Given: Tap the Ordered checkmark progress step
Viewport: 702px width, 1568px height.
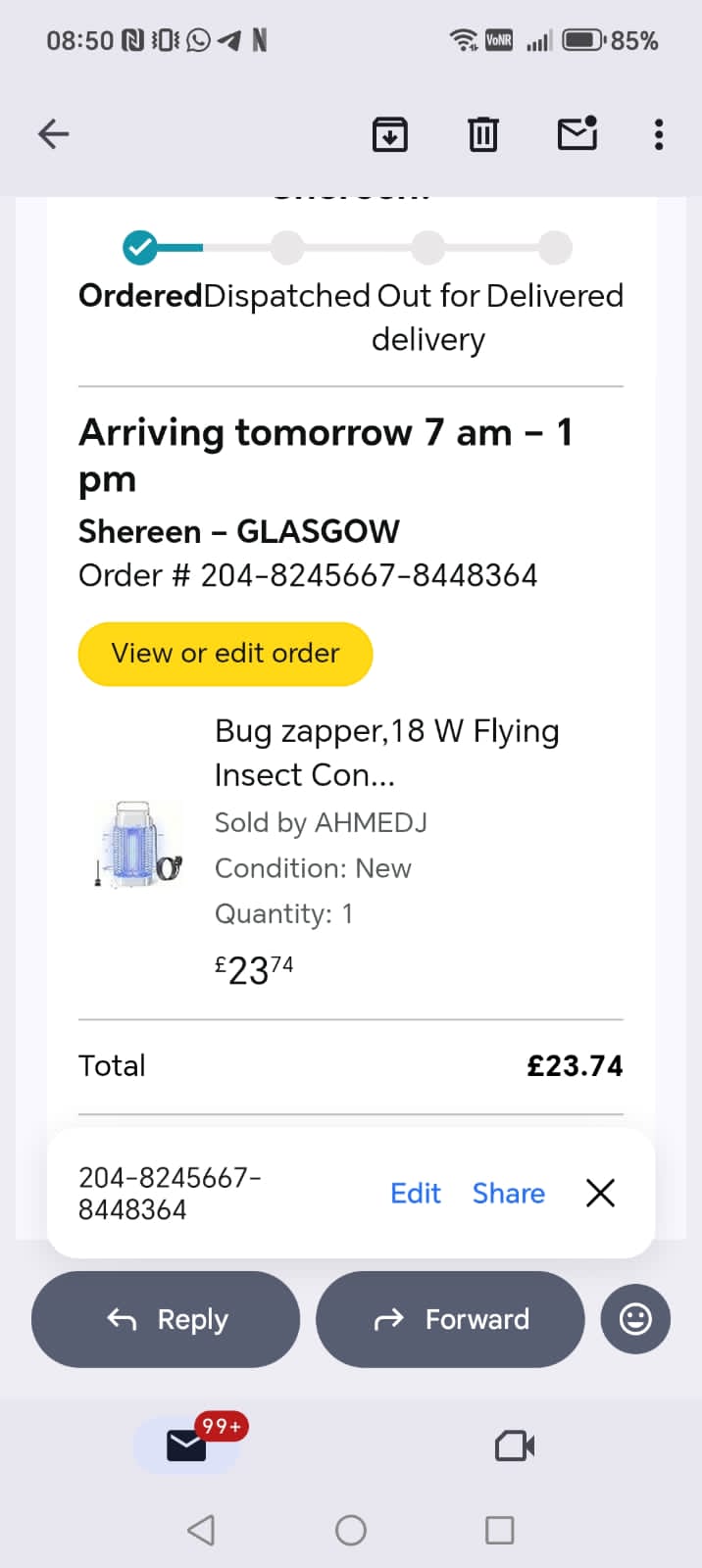Looking at the screenshot, I should [140, 248].
